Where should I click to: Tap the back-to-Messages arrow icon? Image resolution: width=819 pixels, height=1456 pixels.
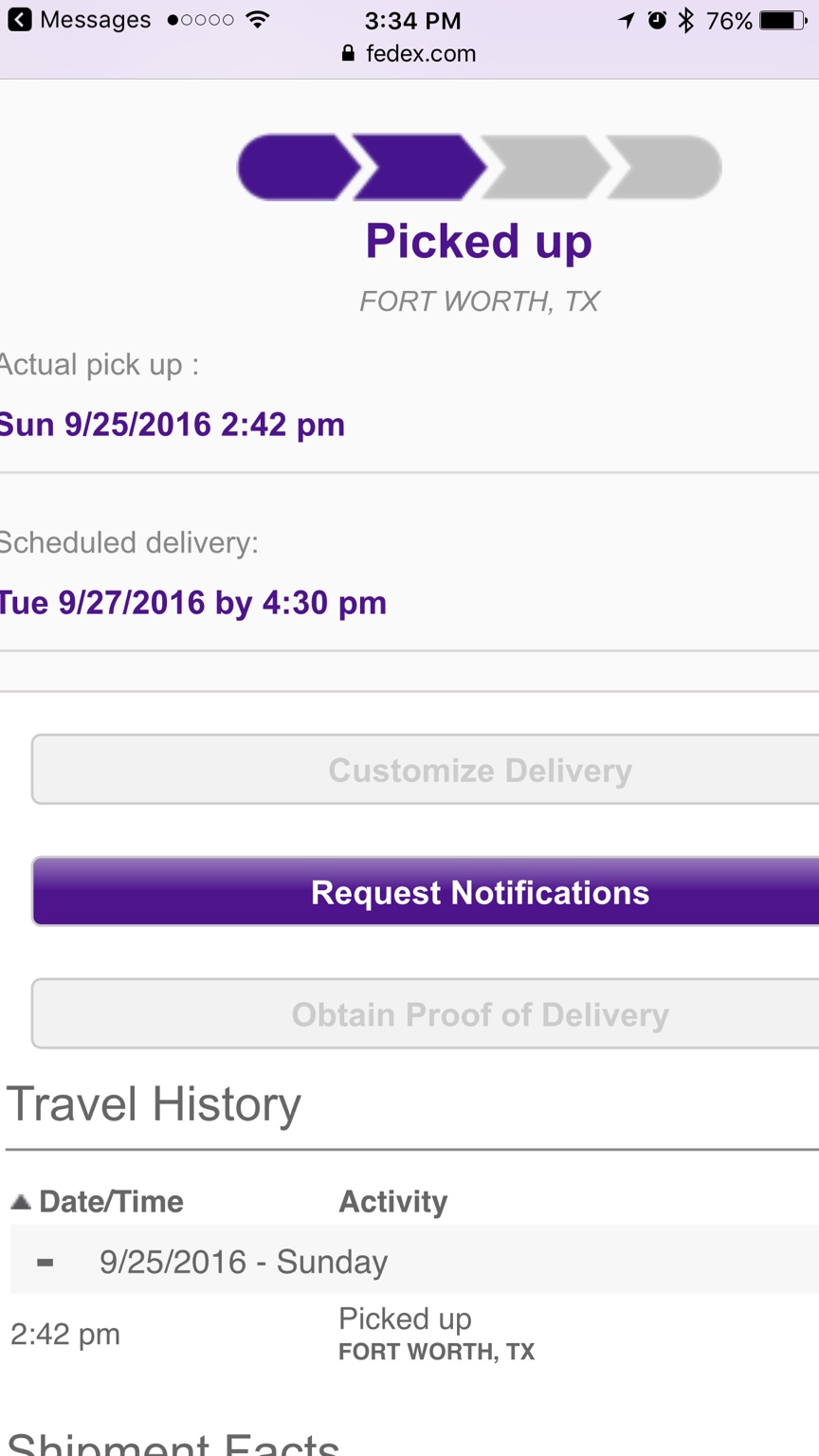click(x=19, y=20)
